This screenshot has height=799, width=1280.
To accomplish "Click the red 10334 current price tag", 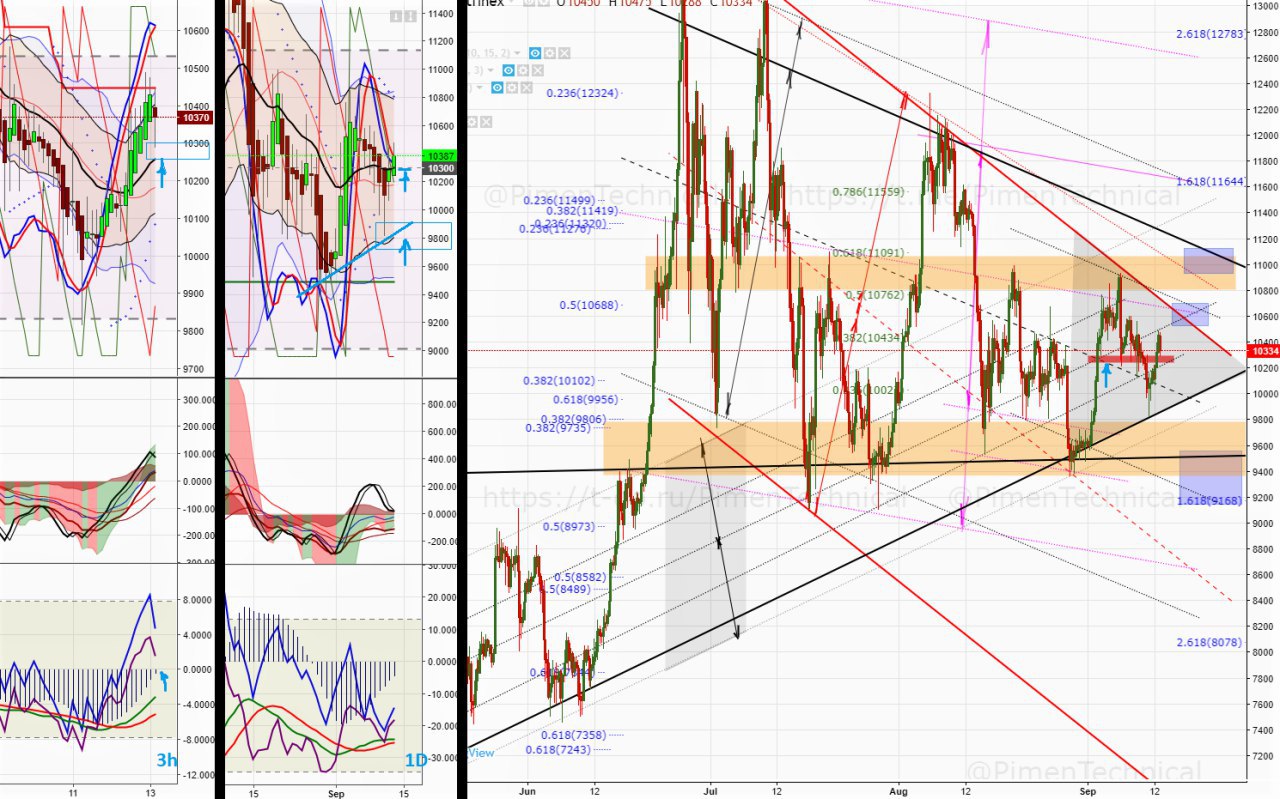I will click(1265, 351).
